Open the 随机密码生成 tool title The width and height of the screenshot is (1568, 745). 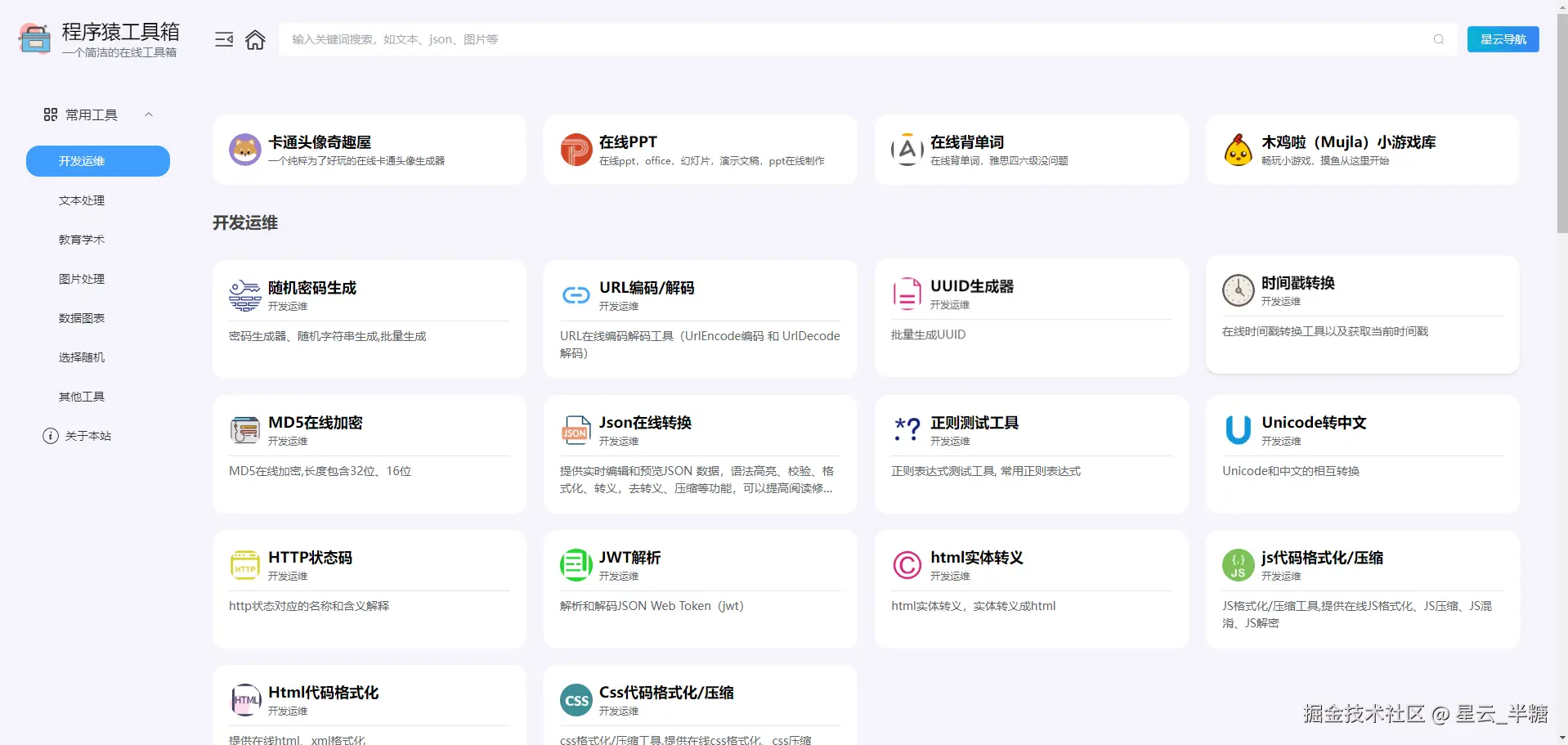click(312, 288)
